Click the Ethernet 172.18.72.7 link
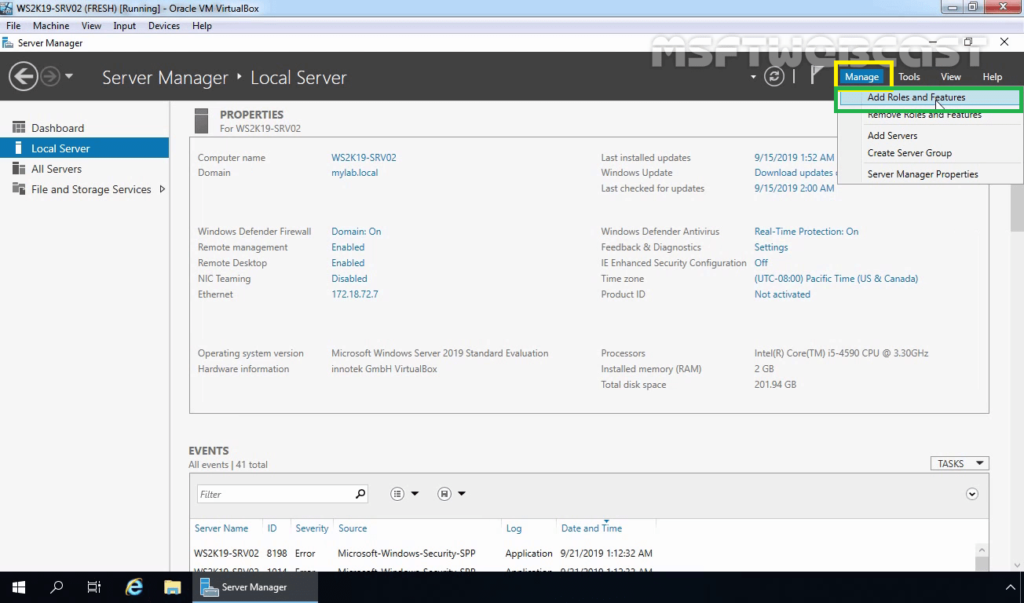Viewport: 1024px width, 603px height. click(x=355, y=294)
